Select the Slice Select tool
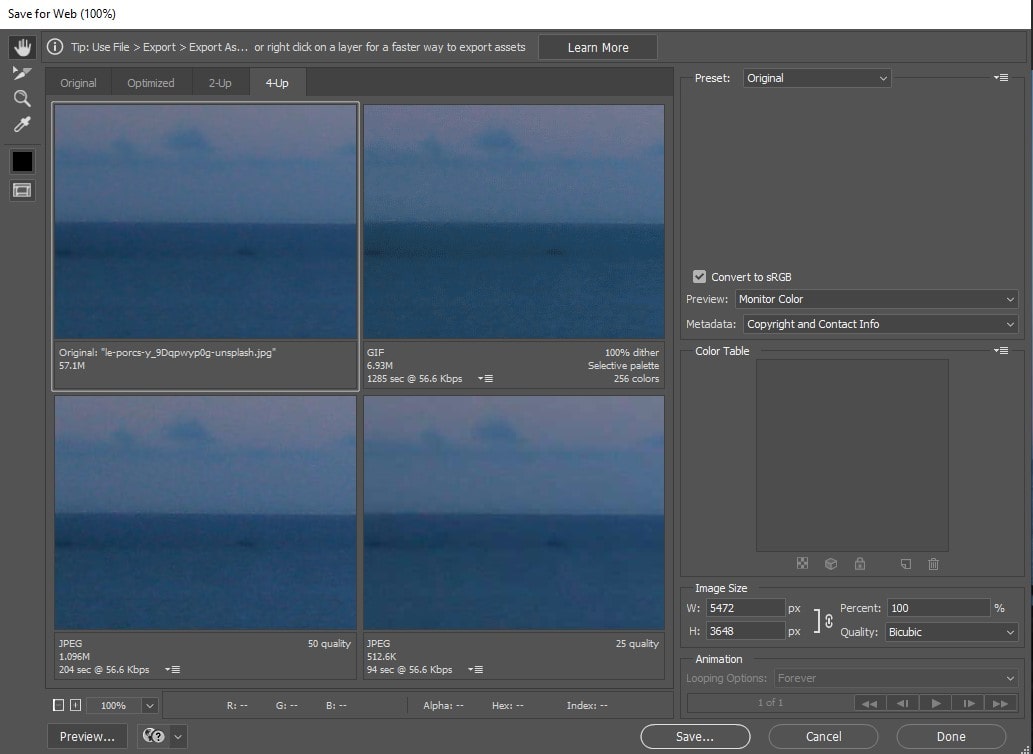 point(22,72)
